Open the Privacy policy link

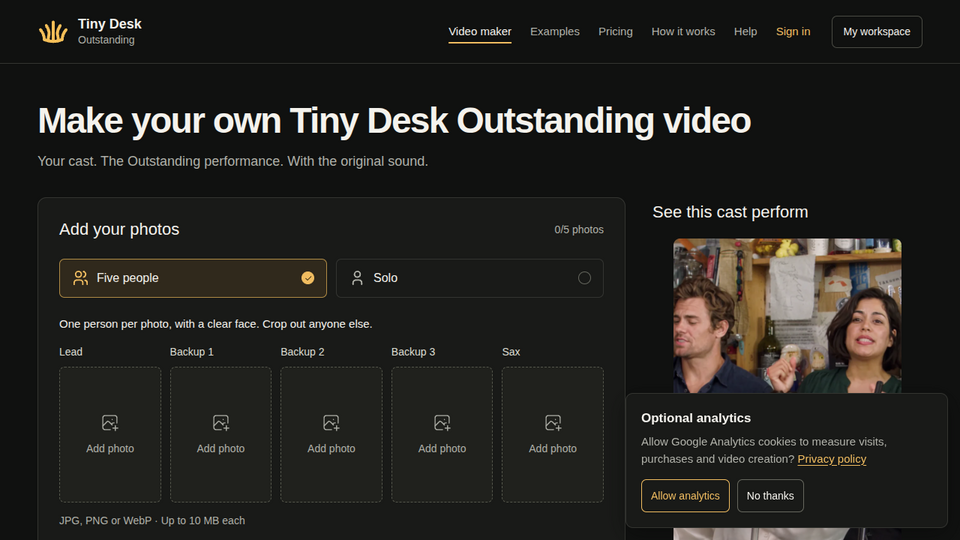click(x=831, y=459)
